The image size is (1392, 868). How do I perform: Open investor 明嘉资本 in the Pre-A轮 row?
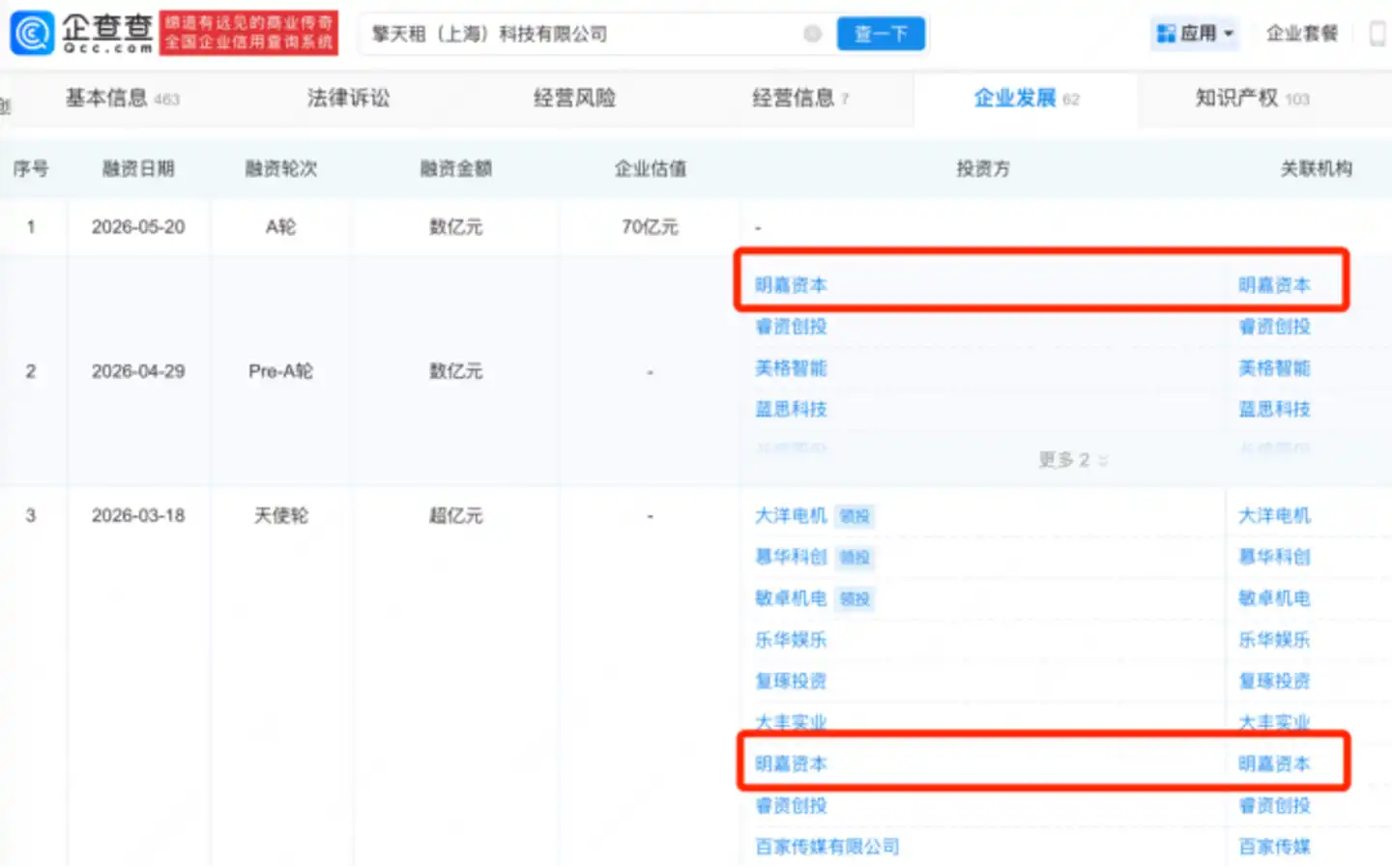coord(791,285)
